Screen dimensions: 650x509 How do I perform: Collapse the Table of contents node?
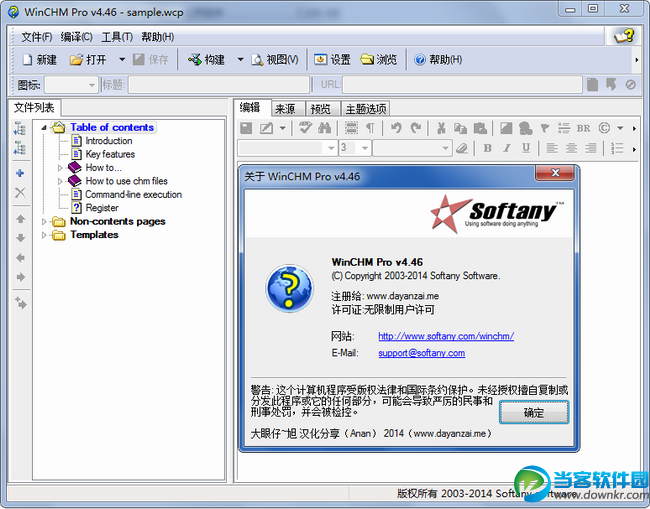click(44, 128)
